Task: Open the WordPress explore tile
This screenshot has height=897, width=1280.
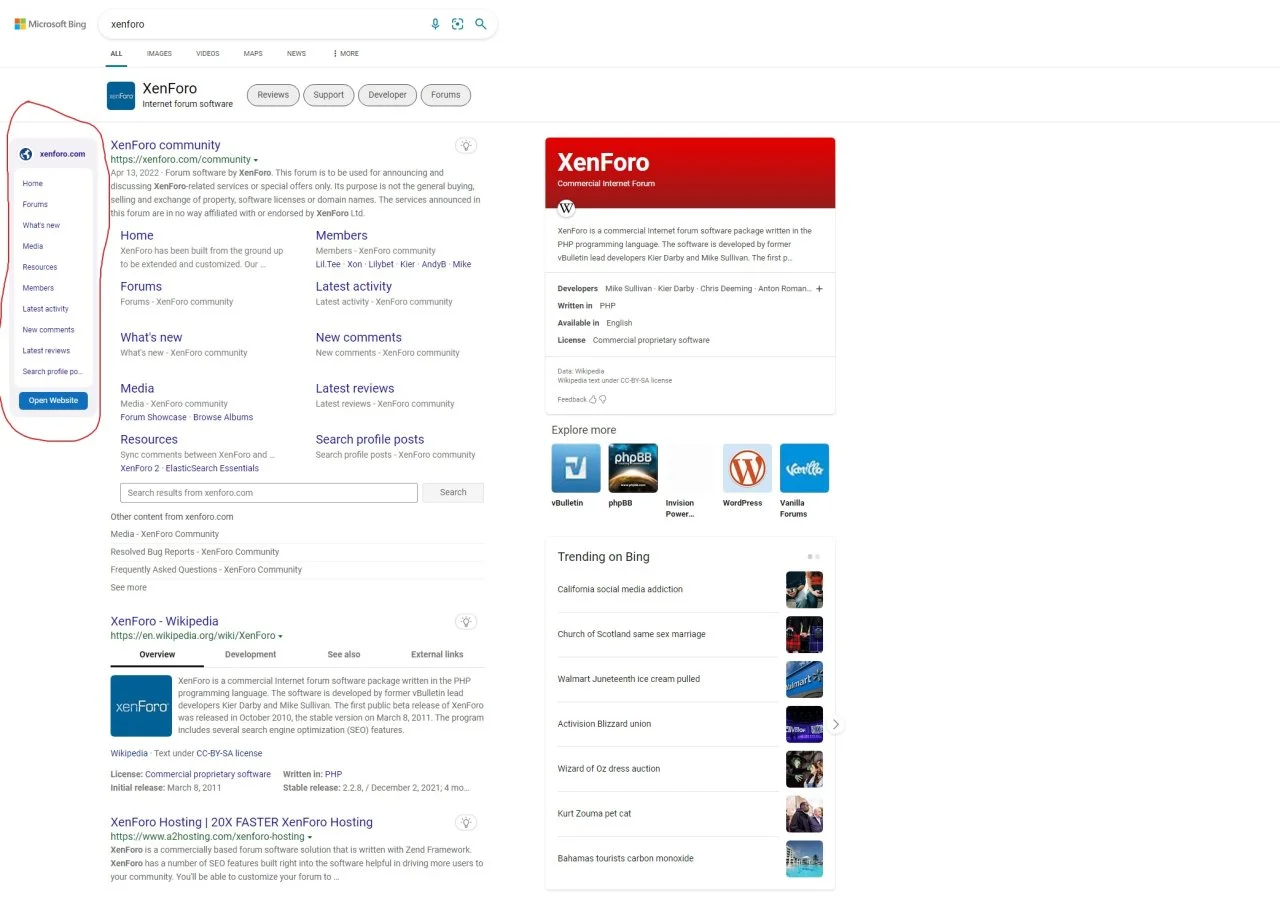Action: click(x=747, y=468)
